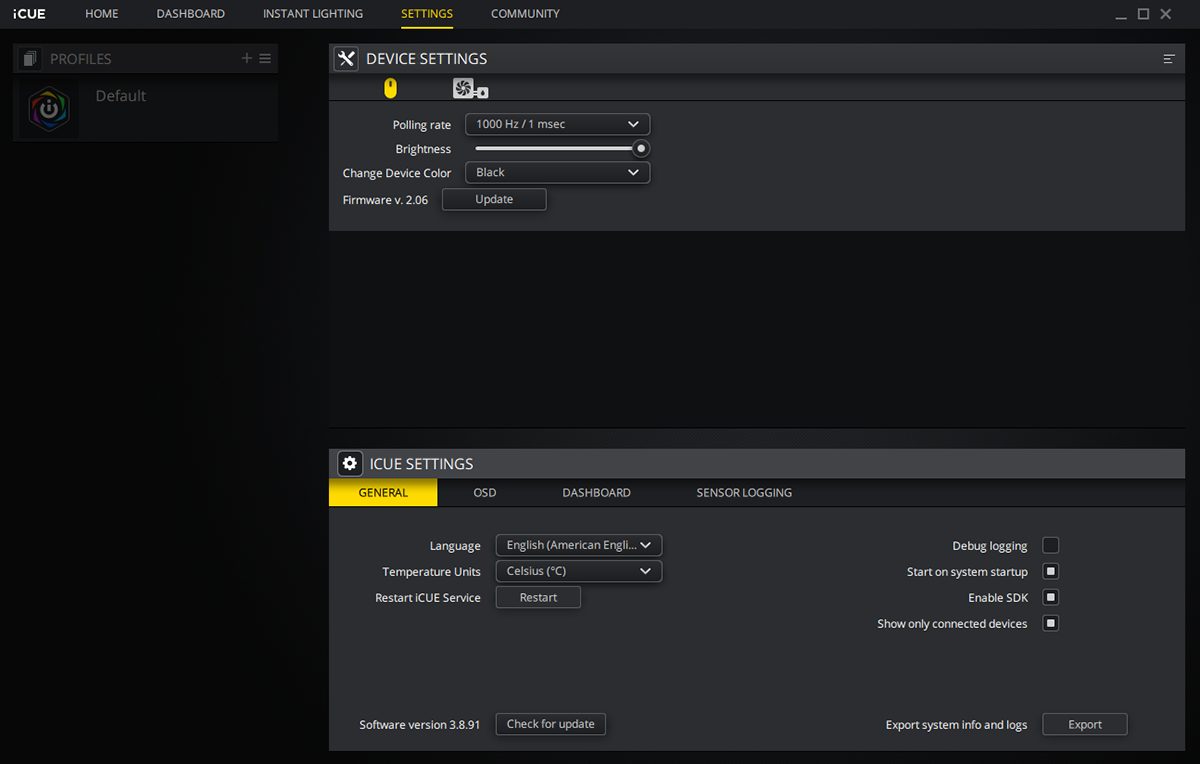The height and width of the screenshot is (764, 1200).
Task: Go to the Home menu
Action: [x=102, y=14]
